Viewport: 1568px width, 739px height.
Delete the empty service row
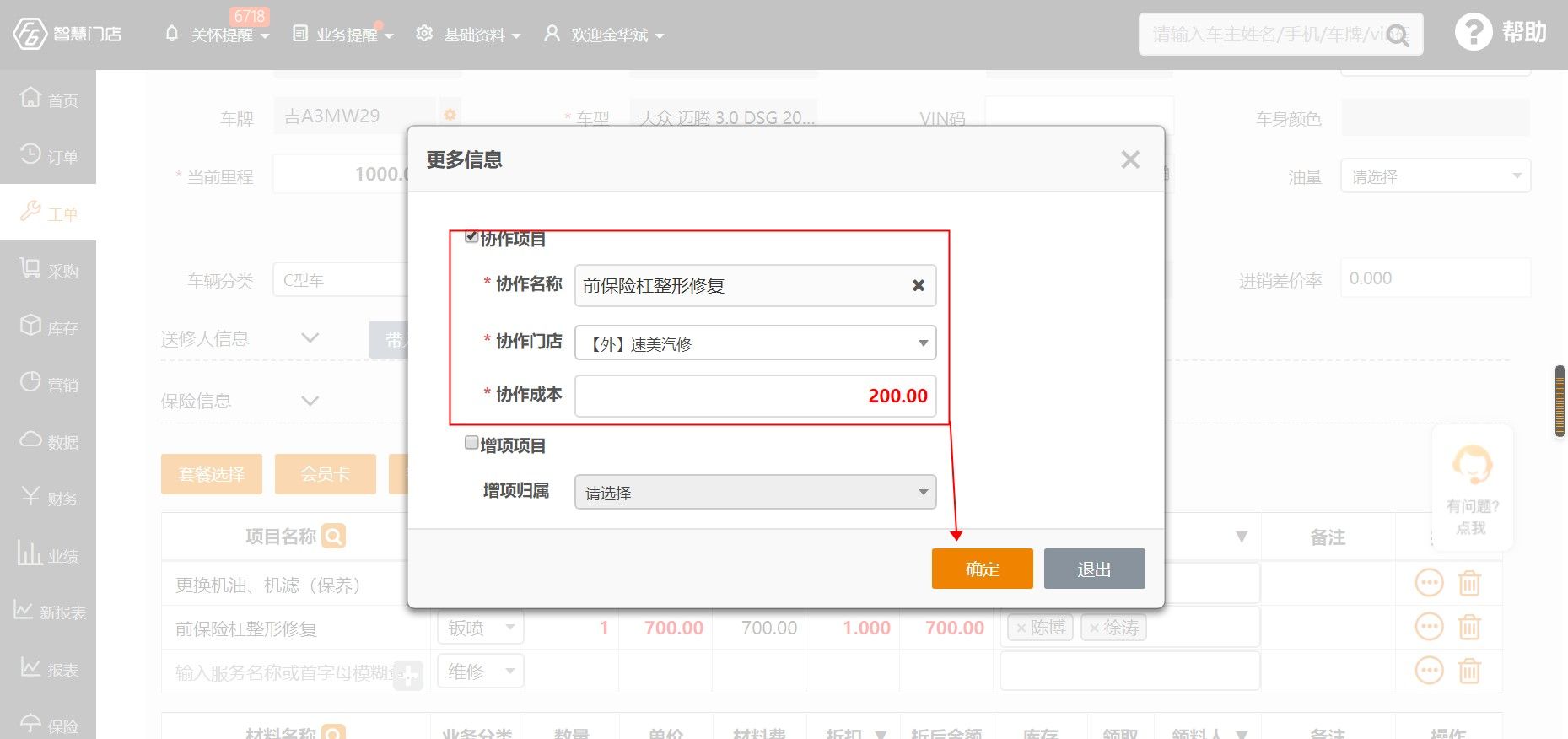pos(1469,671)
